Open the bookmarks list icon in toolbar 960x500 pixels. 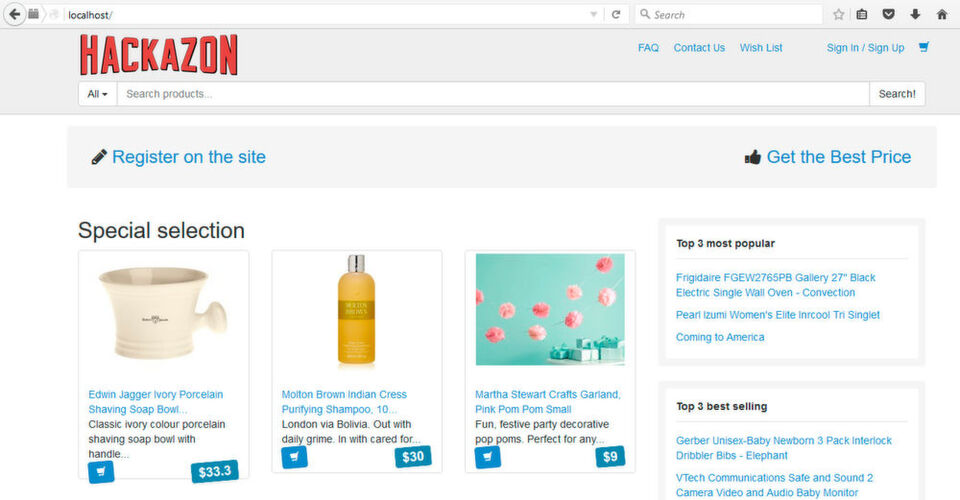pos(862,15)
